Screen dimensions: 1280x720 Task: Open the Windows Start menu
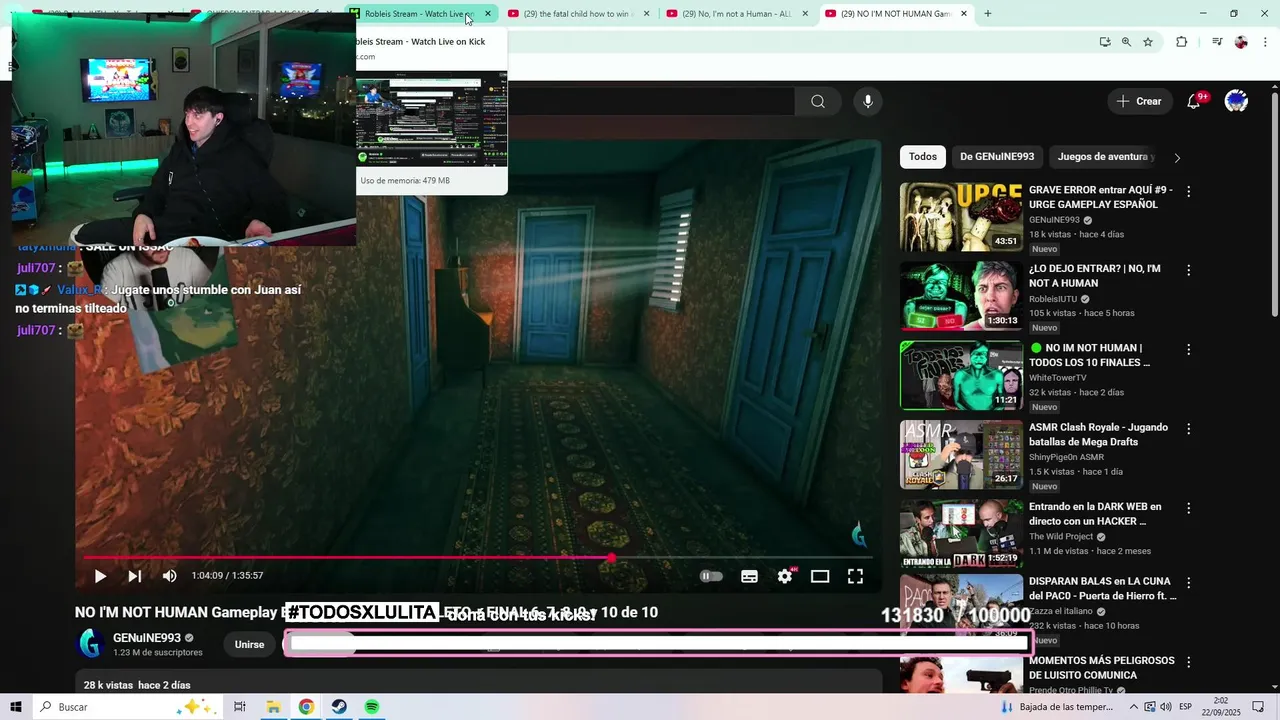tap(16, 707)
